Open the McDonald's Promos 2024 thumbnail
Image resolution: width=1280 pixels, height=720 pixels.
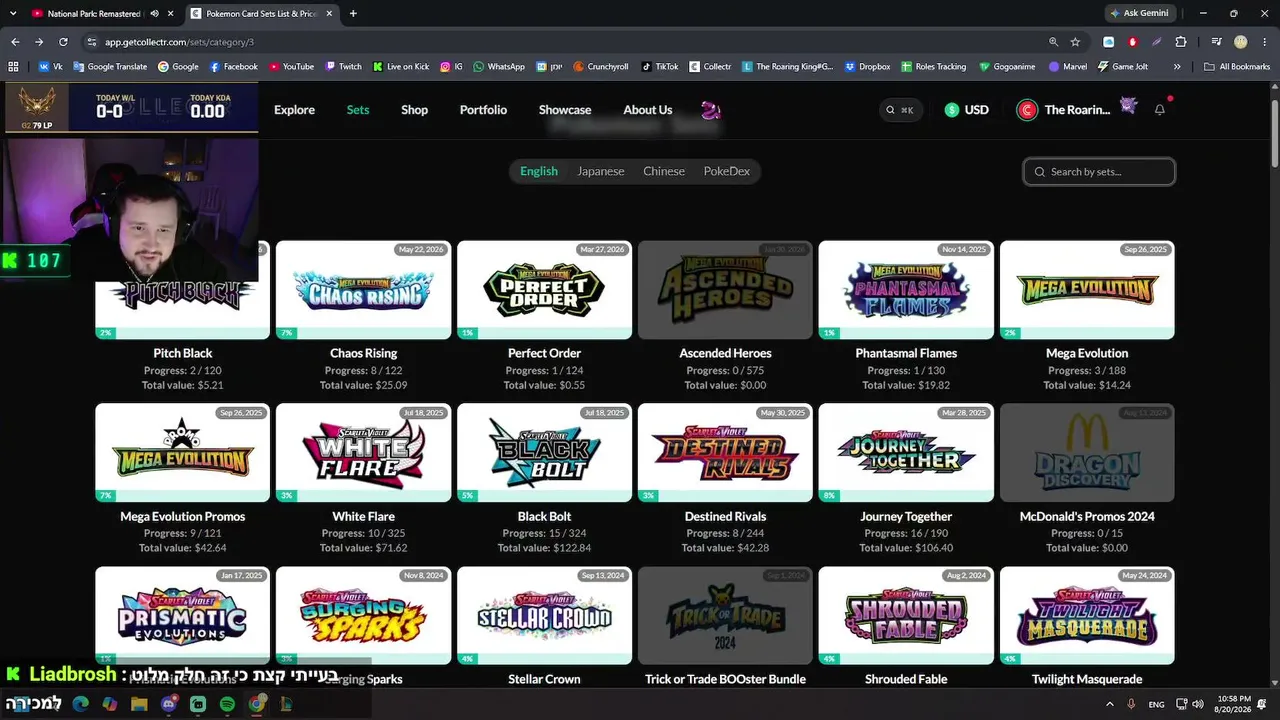tap(1087, 453)
